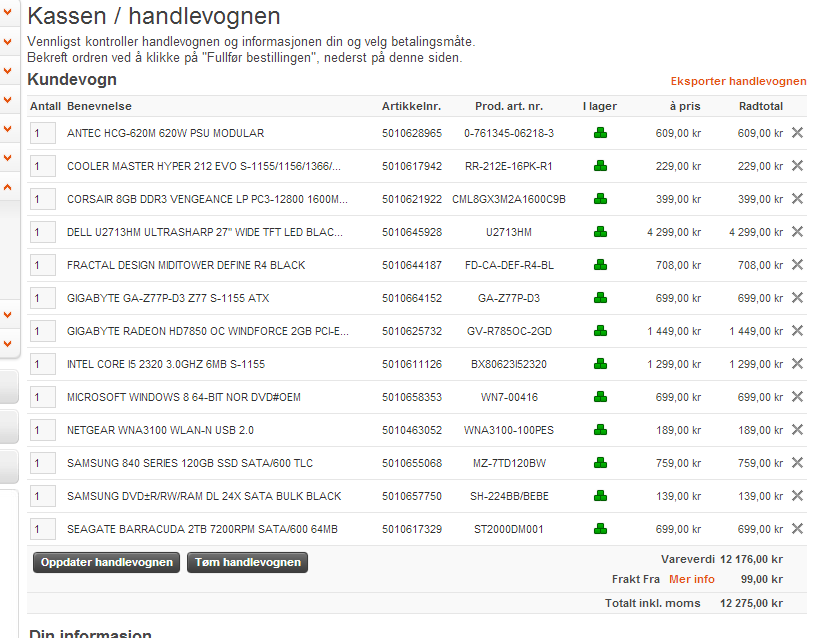Remove Samsung 840 Series SSD item
The width and height of the screenshot is (835, 638).
[x=797, y=463]
